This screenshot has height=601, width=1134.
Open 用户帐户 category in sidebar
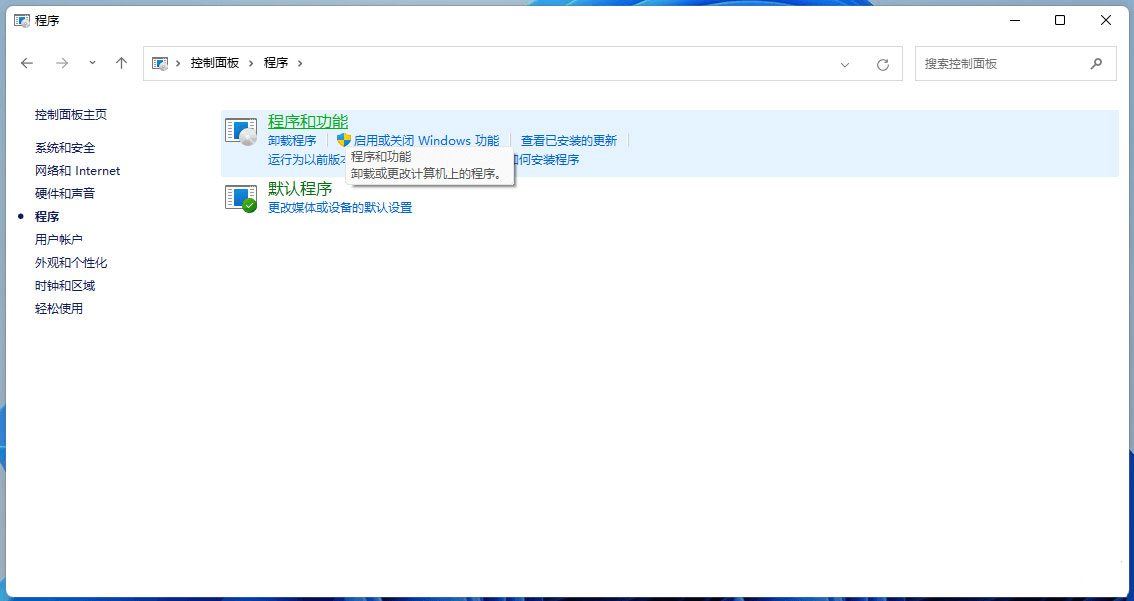59,239
